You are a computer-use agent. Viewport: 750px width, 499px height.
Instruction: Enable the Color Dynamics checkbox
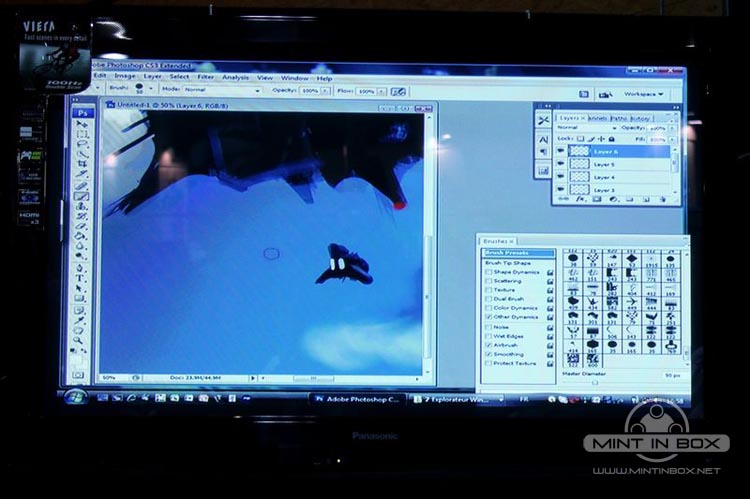pyautogui.click(x=488, y=308)
